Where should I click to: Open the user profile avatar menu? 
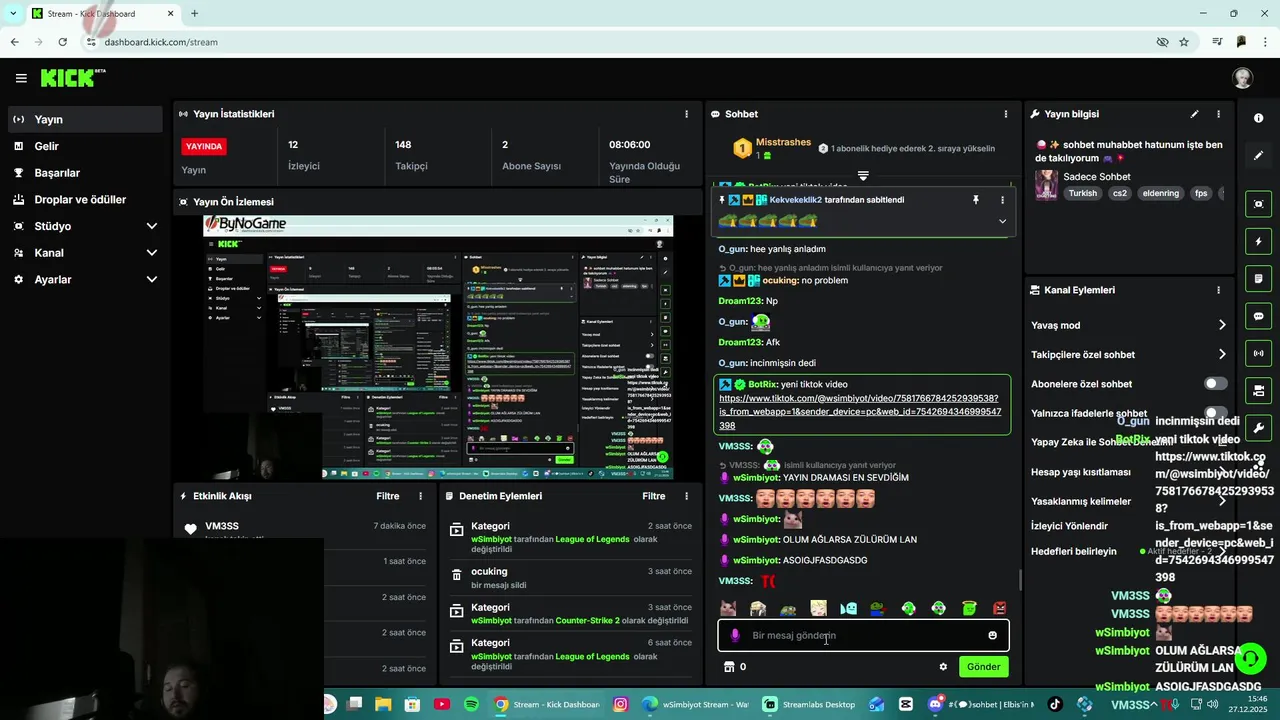(1243, 78)
